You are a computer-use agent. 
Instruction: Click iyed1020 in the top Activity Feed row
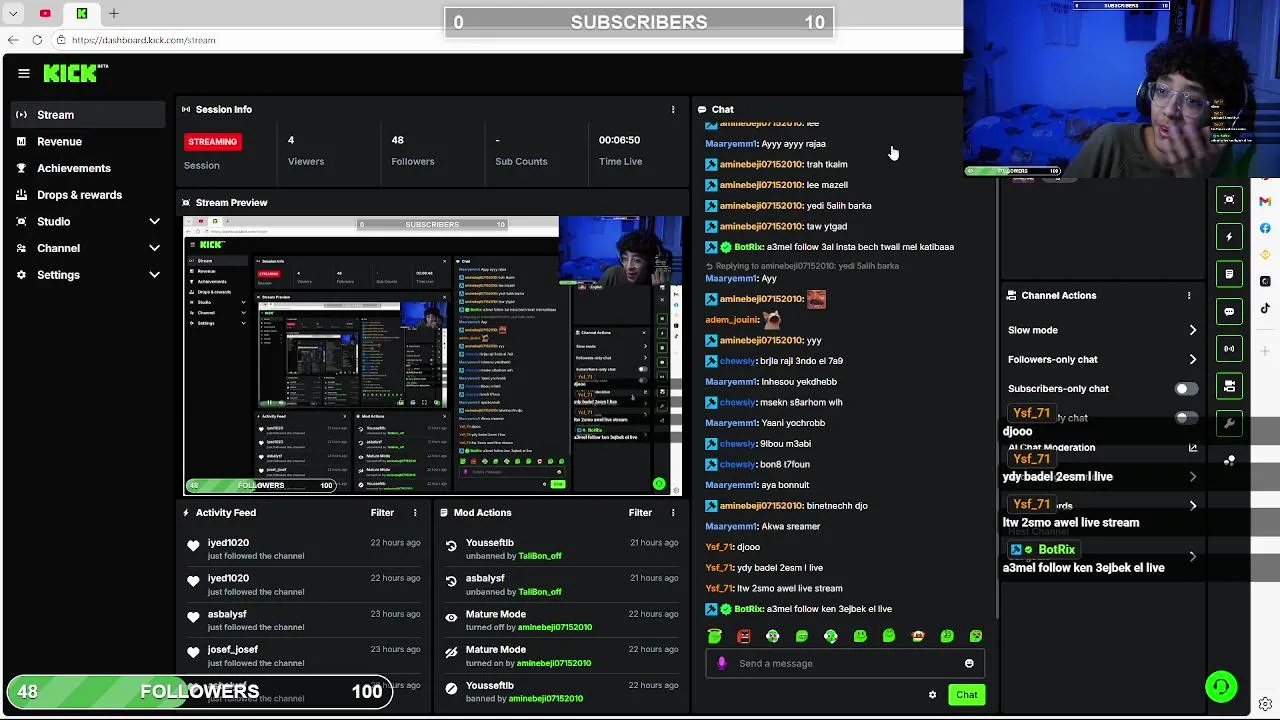pos(228,543)
